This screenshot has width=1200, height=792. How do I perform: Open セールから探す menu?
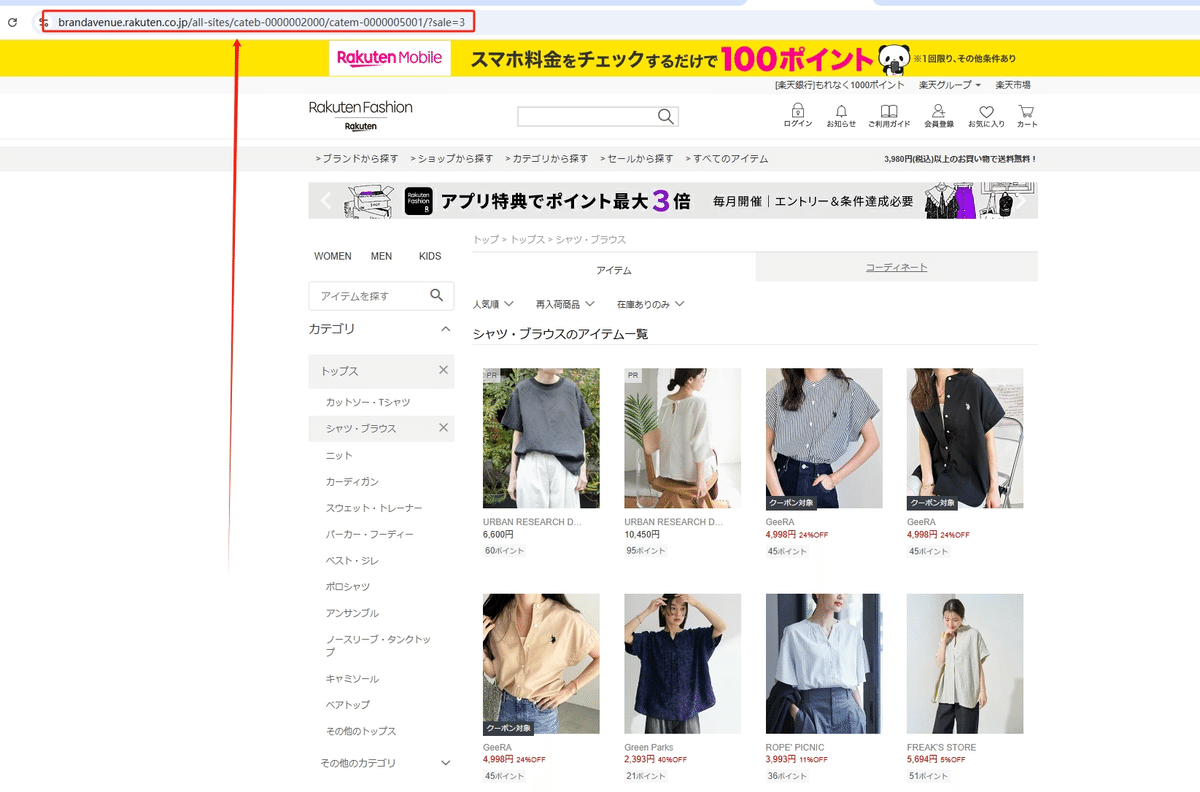638,159
